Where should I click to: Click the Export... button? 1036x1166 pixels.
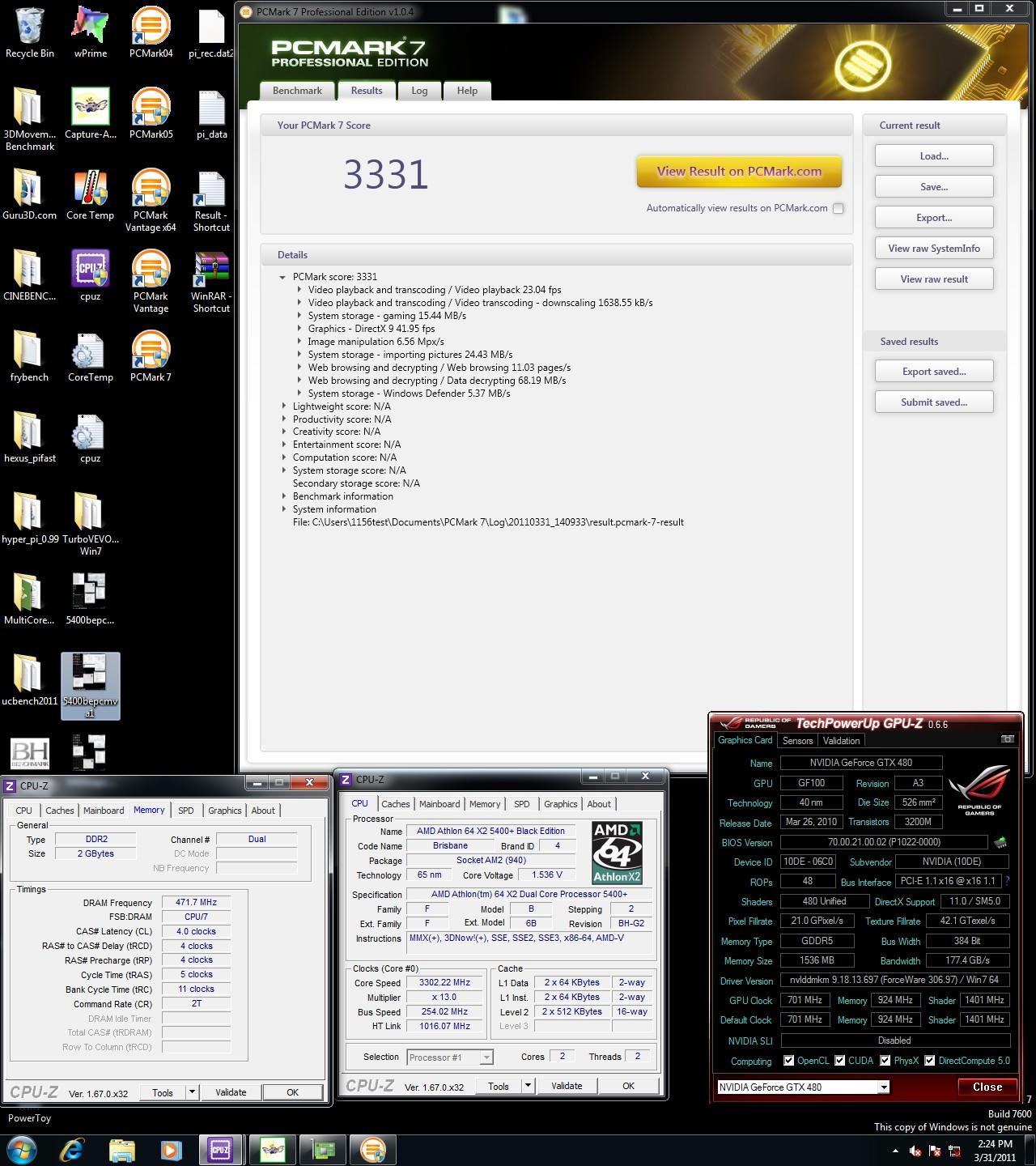934,218
